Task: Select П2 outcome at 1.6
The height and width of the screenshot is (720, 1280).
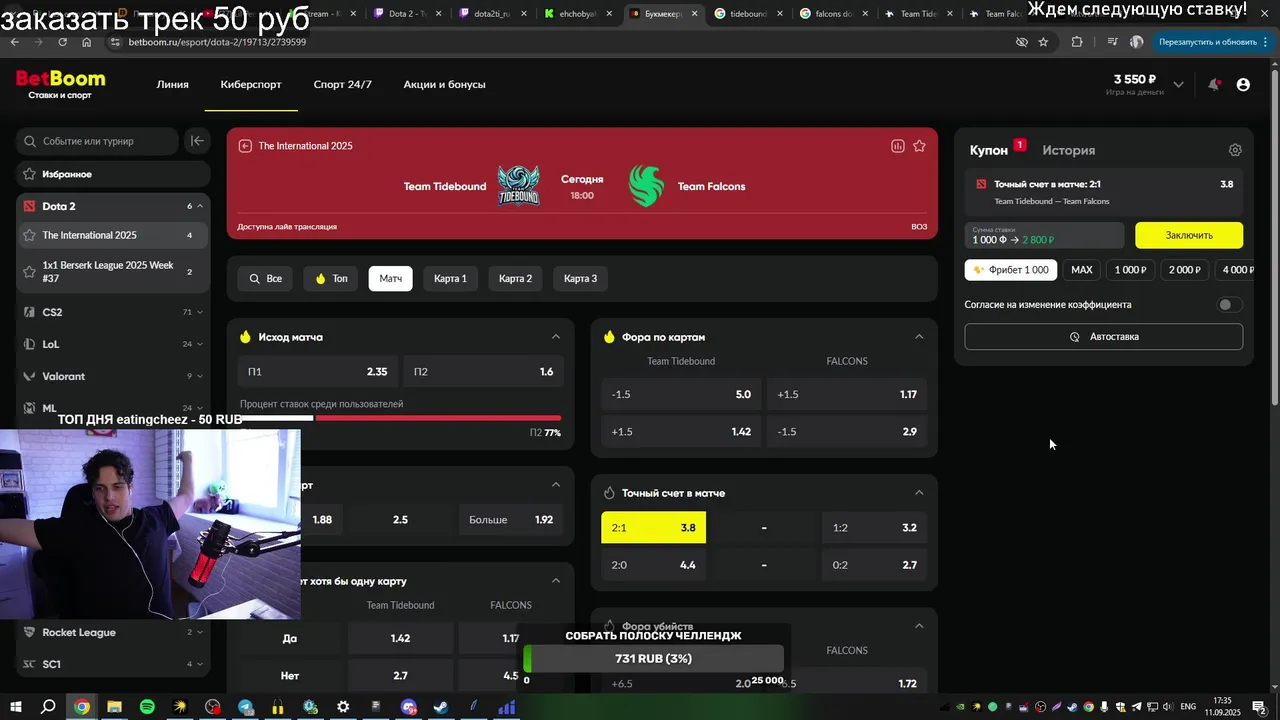Action: tap(483, 371)
